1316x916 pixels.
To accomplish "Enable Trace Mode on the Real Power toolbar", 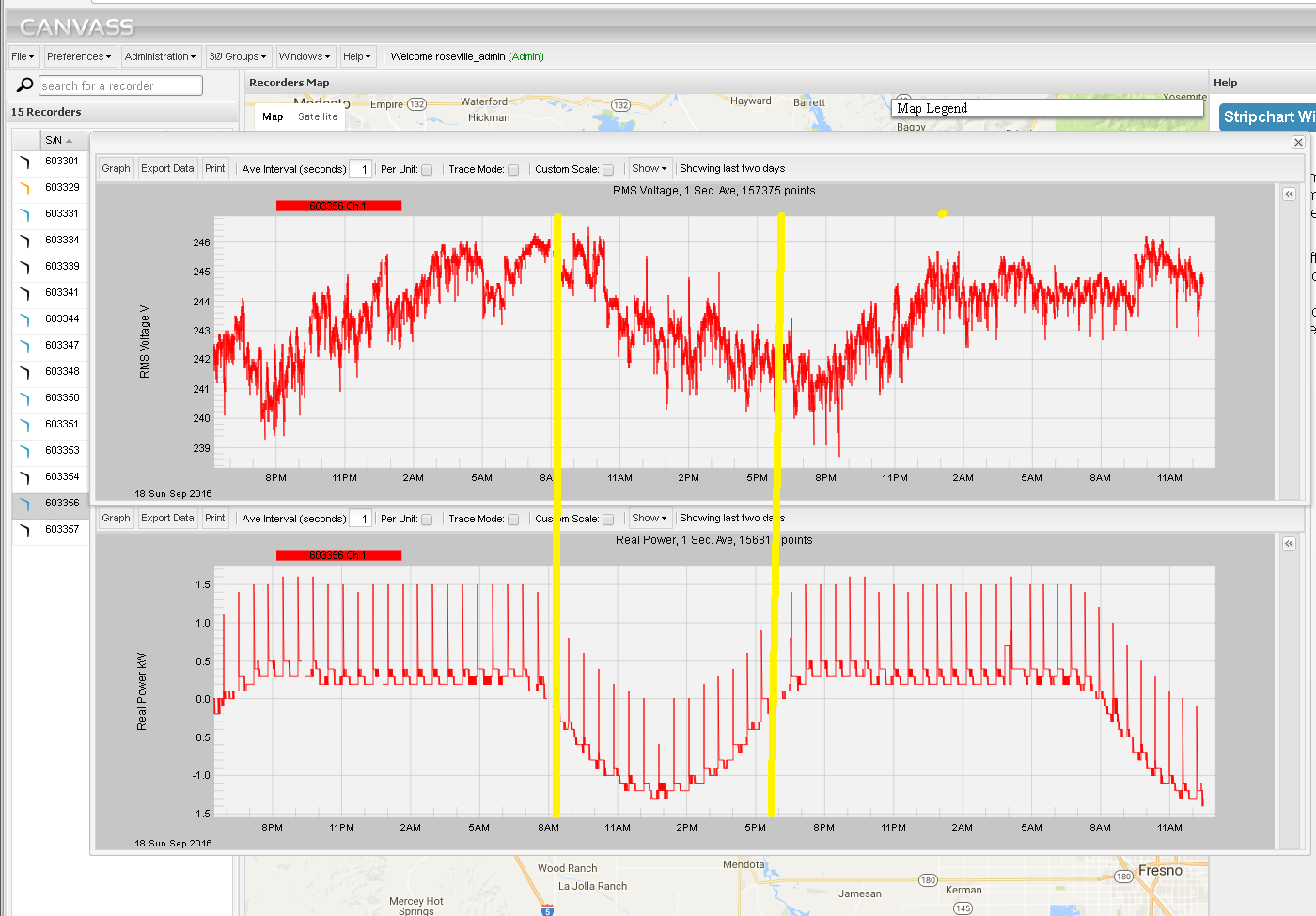I will click(x=513, y=518).
